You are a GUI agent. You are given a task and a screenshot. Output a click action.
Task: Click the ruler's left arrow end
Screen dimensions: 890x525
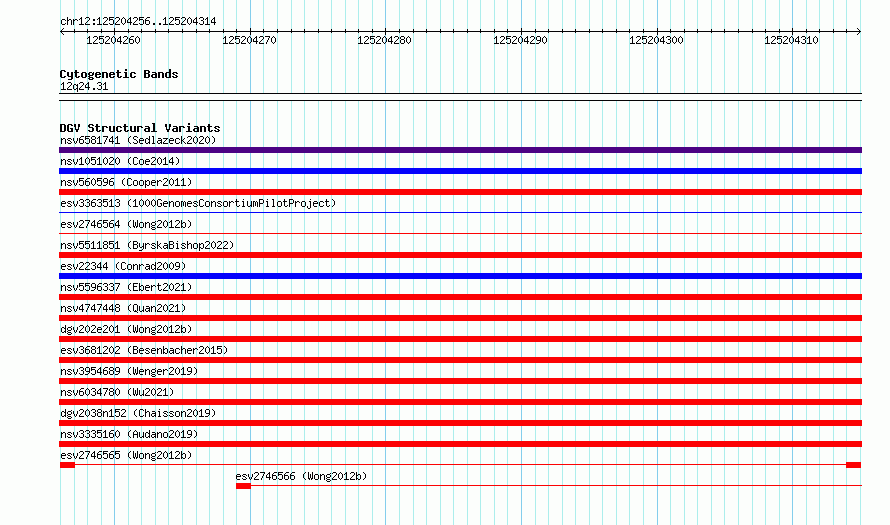coord(62,32)
